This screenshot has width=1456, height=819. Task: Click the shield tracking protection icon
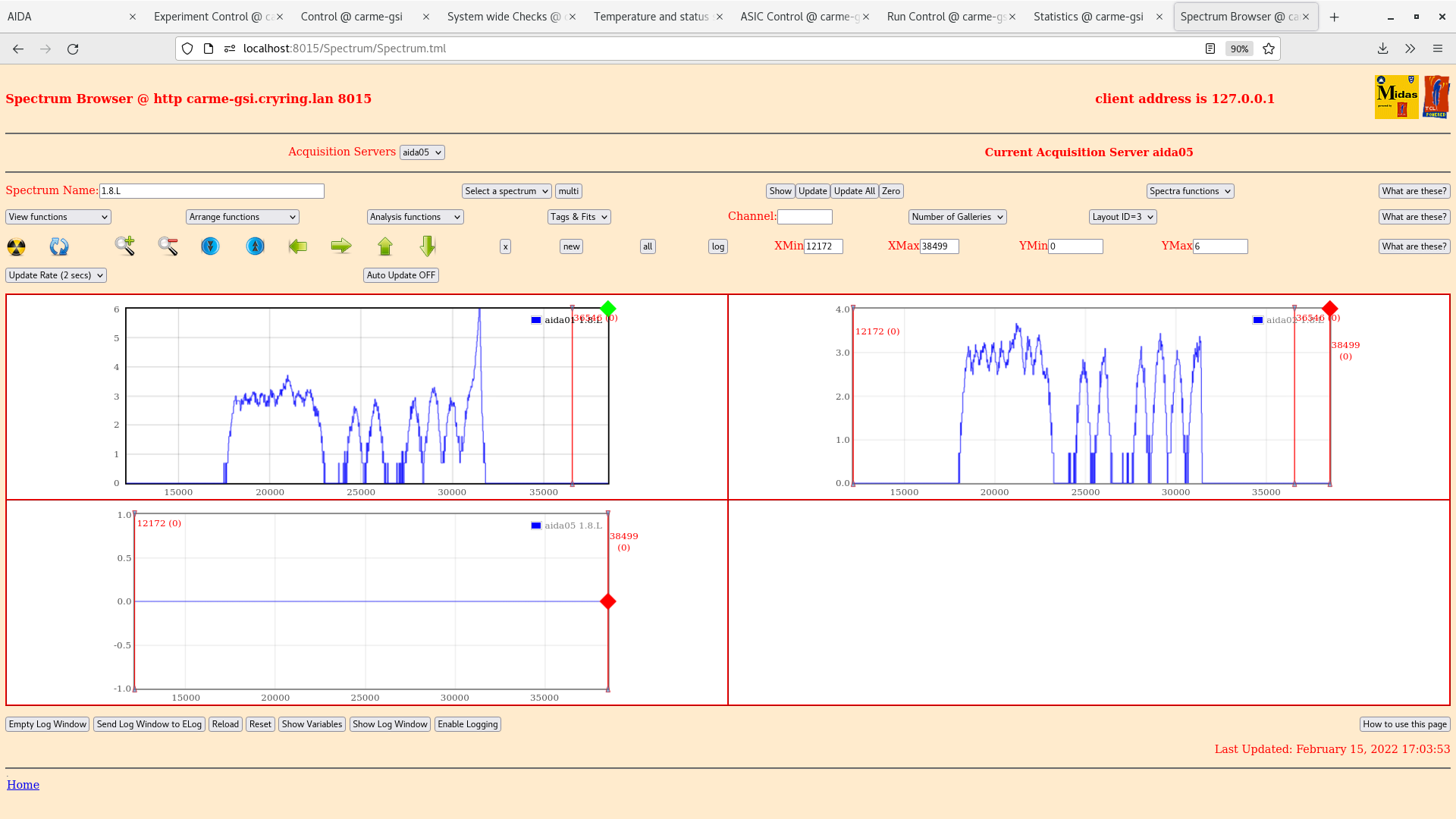pyautogui.click(x=187, y=49)
